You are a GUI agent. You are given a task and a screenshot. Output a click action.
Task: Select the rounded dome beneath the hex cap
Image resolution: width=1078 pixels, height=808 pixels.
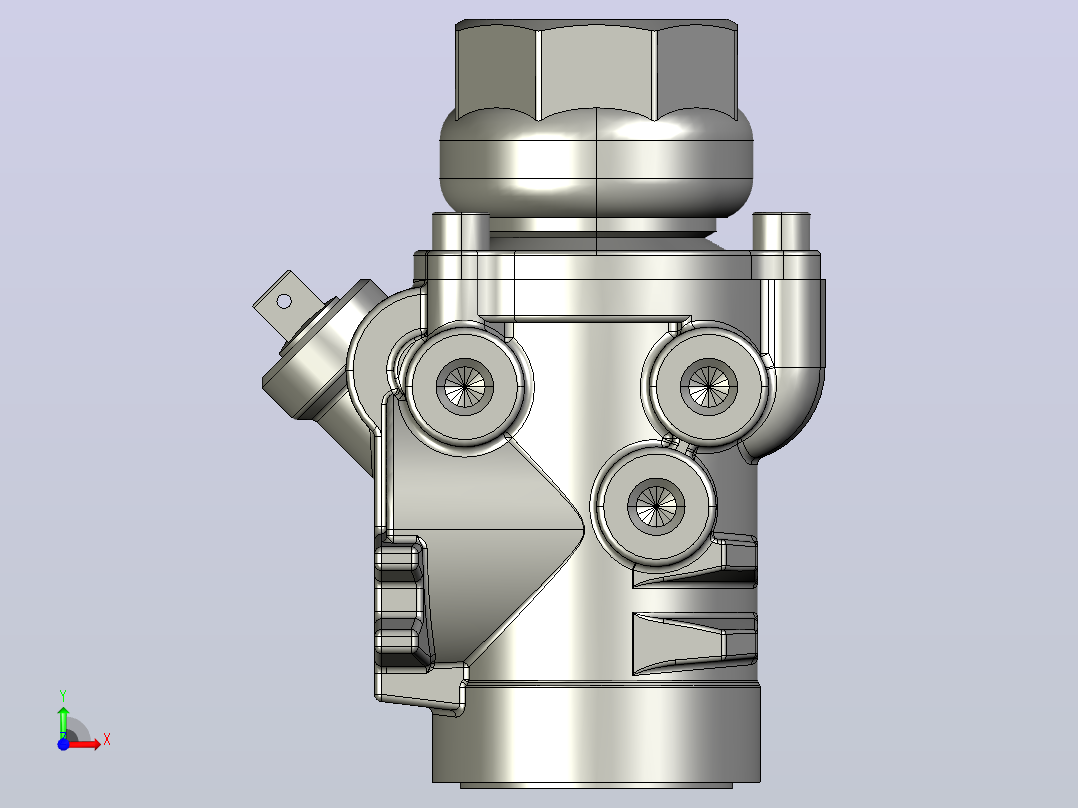tap(597, 160)
